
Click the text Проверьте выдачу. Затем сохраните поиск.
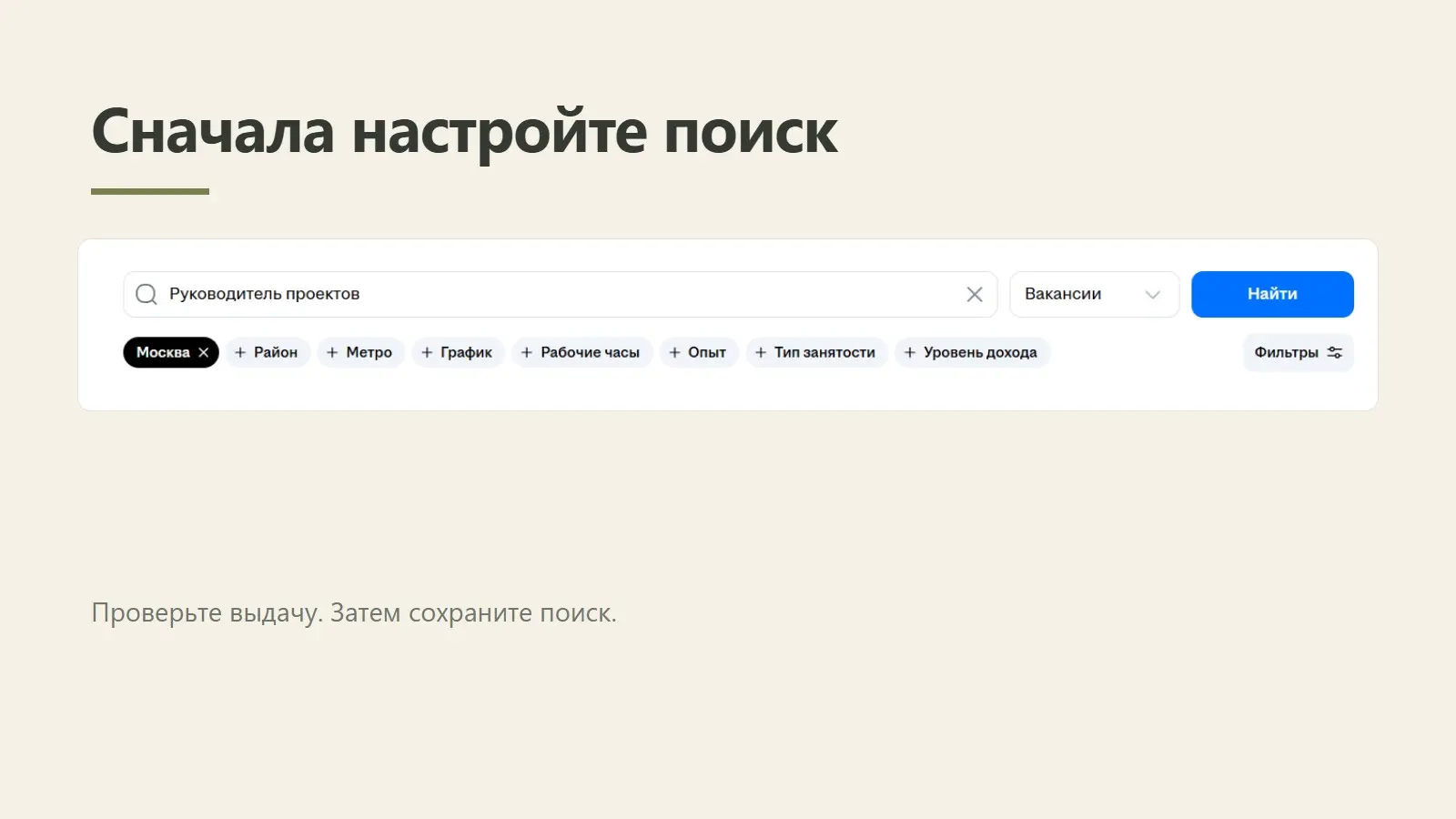(x=354, y=612)
